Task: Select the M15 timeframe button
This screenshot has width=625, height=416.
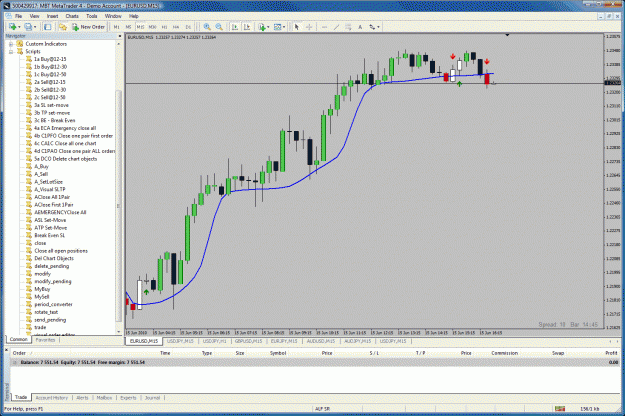Action: pos(140,27)
